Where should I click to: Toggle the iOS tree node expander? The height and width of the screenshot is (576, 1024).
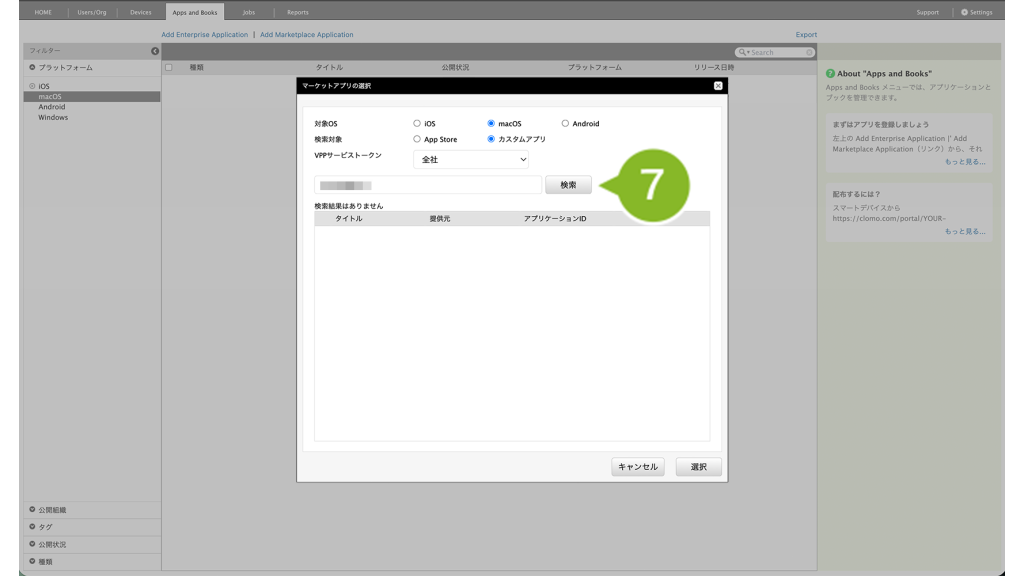click(x=32, y=86)
